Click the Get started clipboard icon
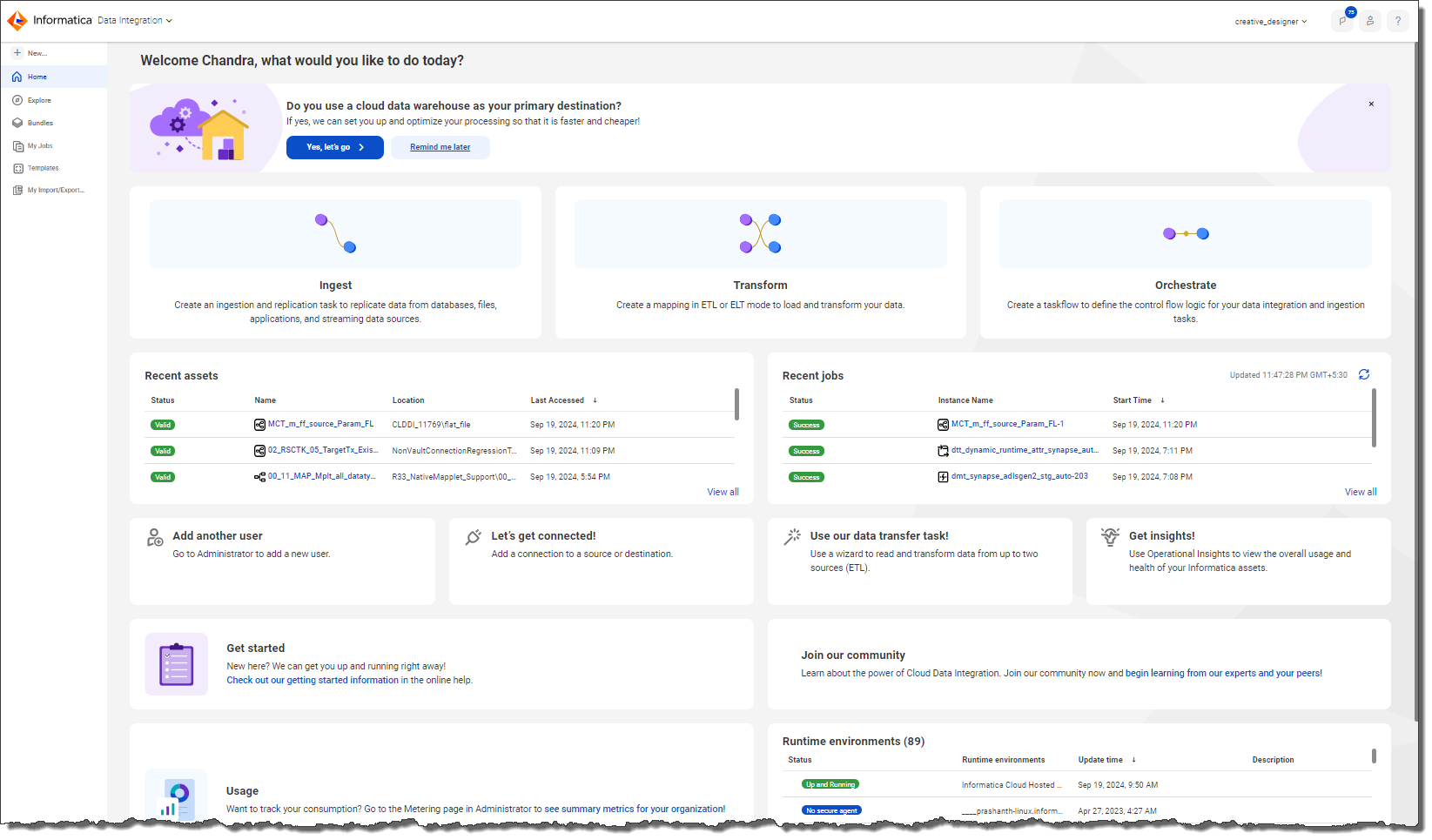The height and width of the screenshot is (840, 1432). click(176, 664)
